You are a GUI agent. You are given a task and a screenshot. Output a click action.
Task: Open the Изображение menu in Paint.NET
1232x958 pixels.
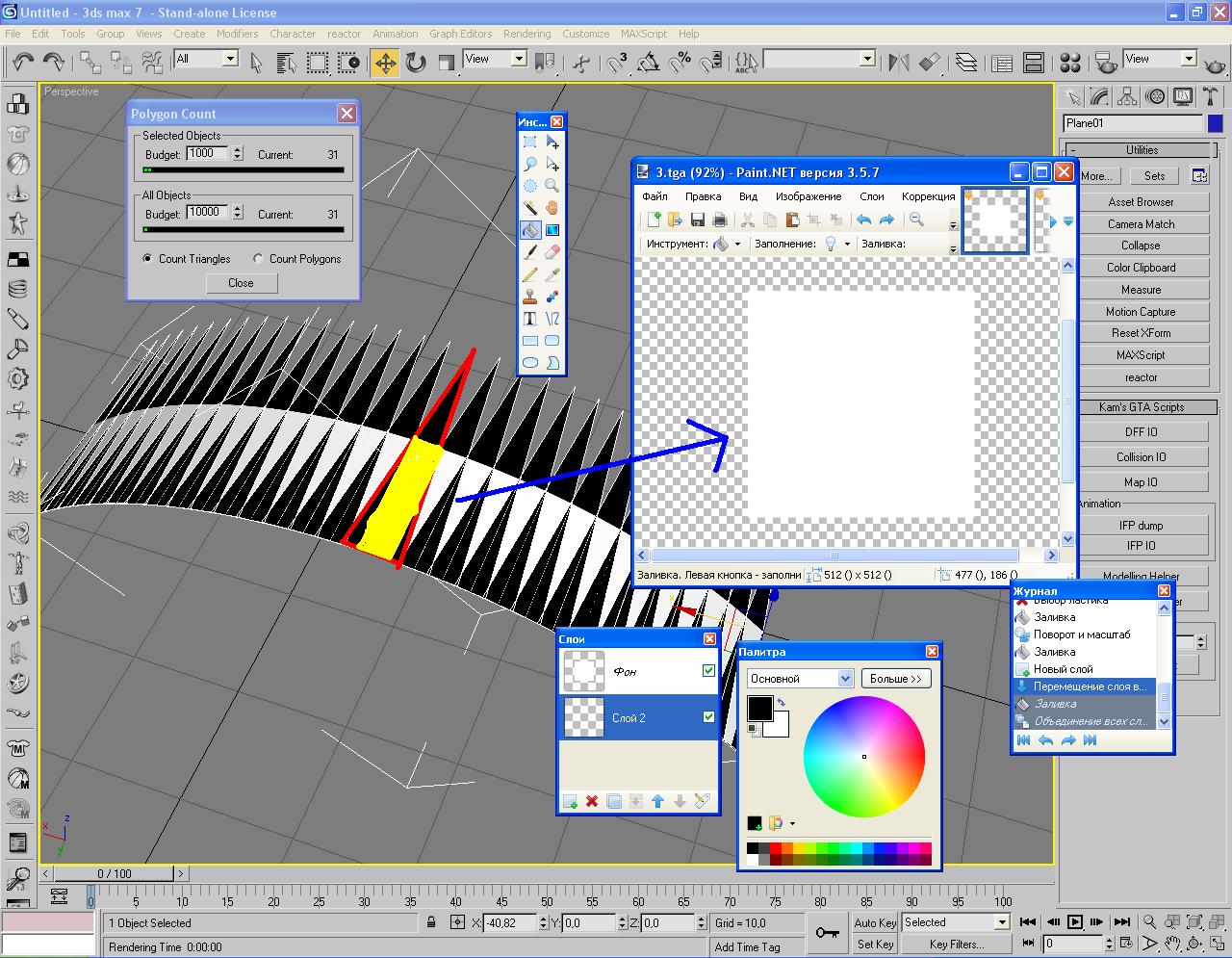pyautogui.click(x=808, y=196)
